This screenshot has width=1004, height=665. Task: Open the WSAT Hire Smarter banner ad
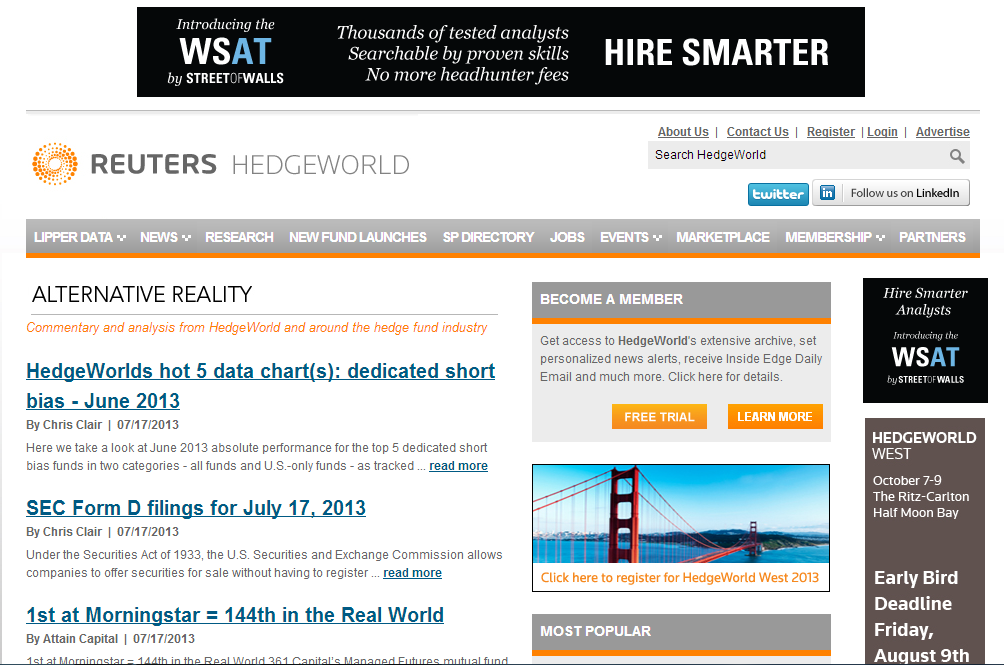tap(500, 52)
